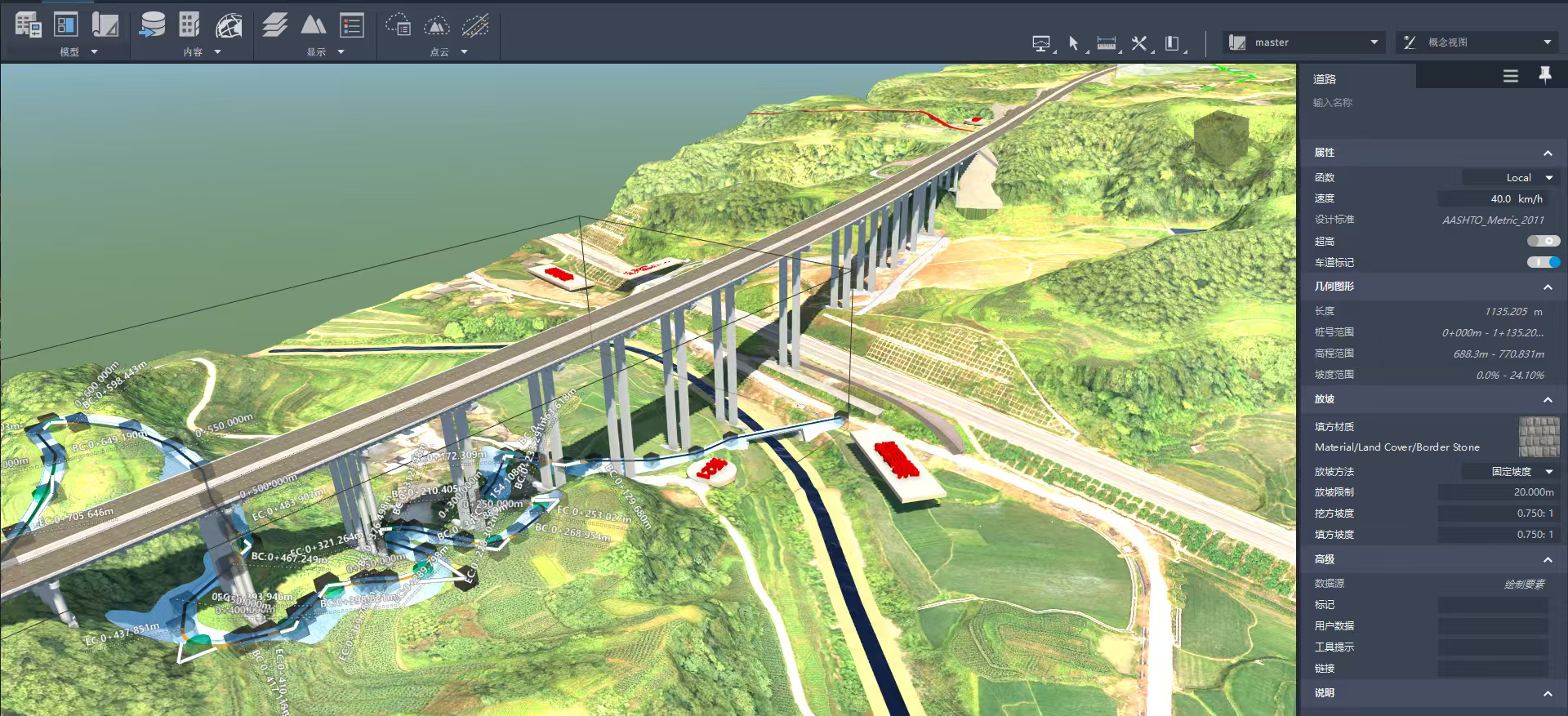Viewport: 1568px width, 716px height.
Task: Open the globe coordinate system icon
Action: click(x=229, y=26)
